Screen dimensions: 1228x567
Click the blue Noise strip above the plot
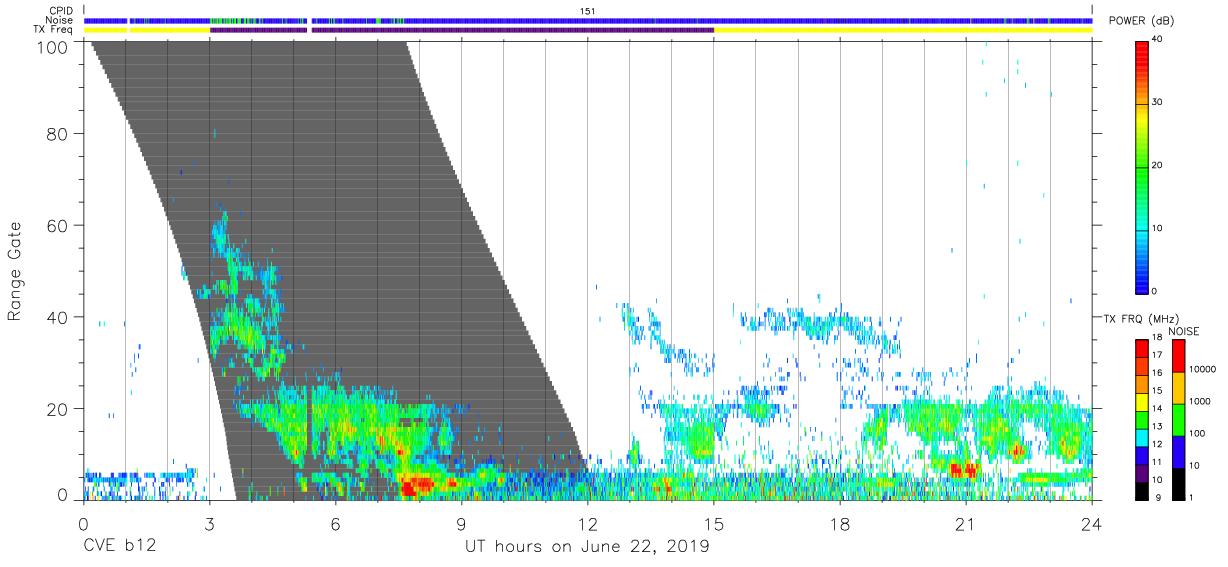tap(588, 20)
